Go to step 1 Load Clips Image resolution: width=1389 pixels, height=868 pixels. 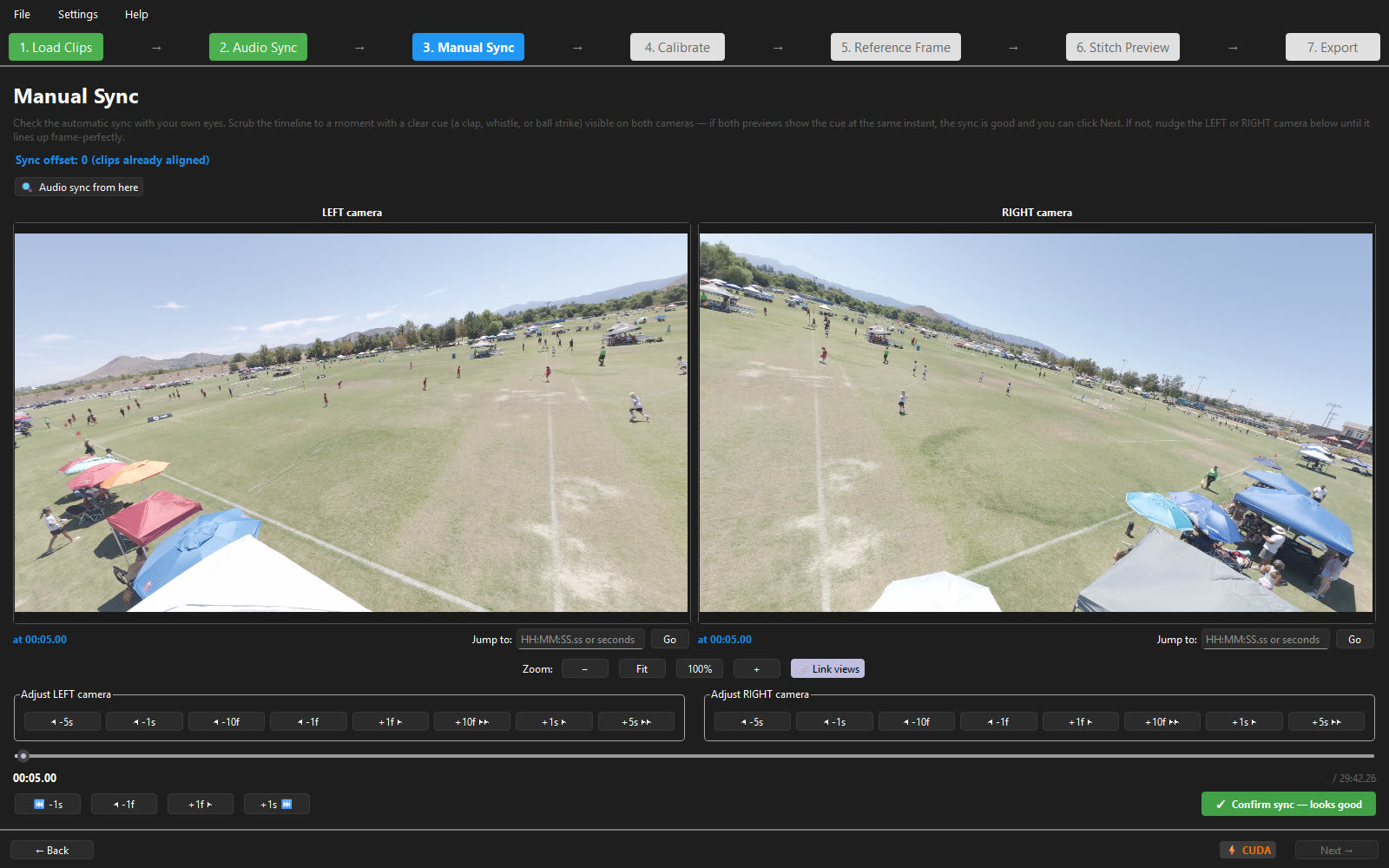[56, 47]
